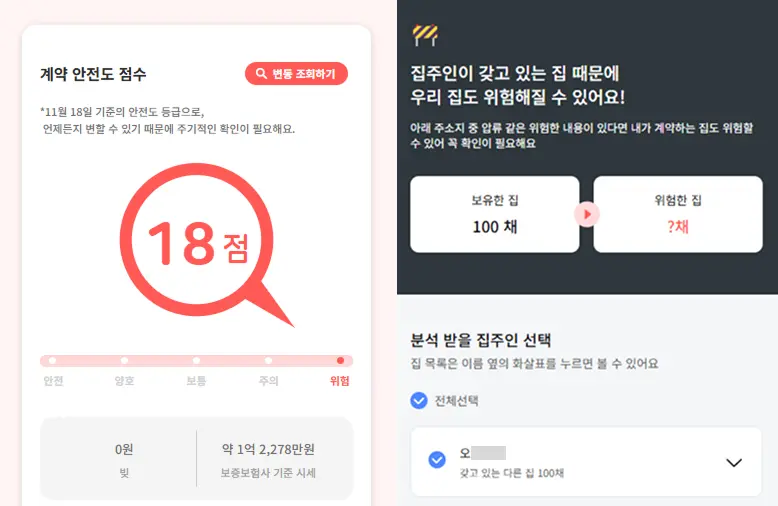Click the pink play arrow icon
The image size is (778, 506).
(x=586, y=214)
